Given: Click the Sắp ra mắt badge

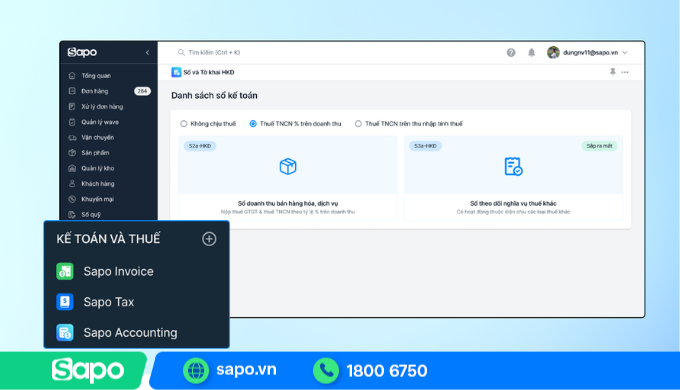Looking at the screenshot, I should (x=599, y=146).
